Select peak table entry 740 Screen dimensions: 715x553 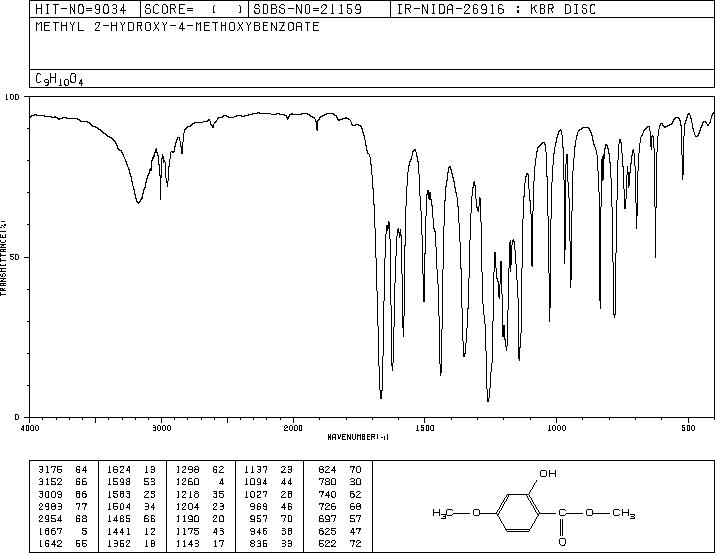click(327, 494)
